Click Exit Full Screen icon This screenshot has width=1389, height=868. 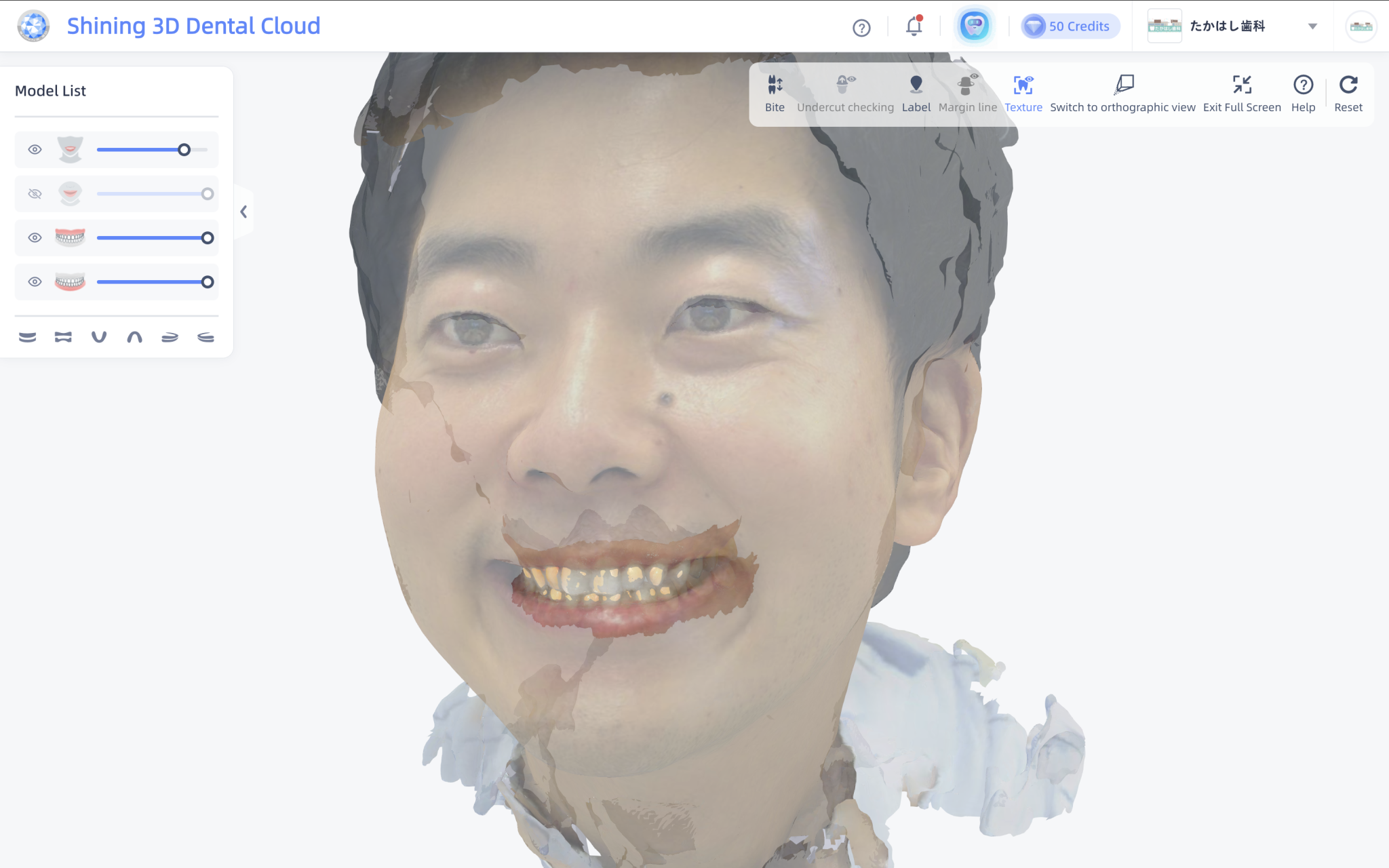coord(1242,85)
